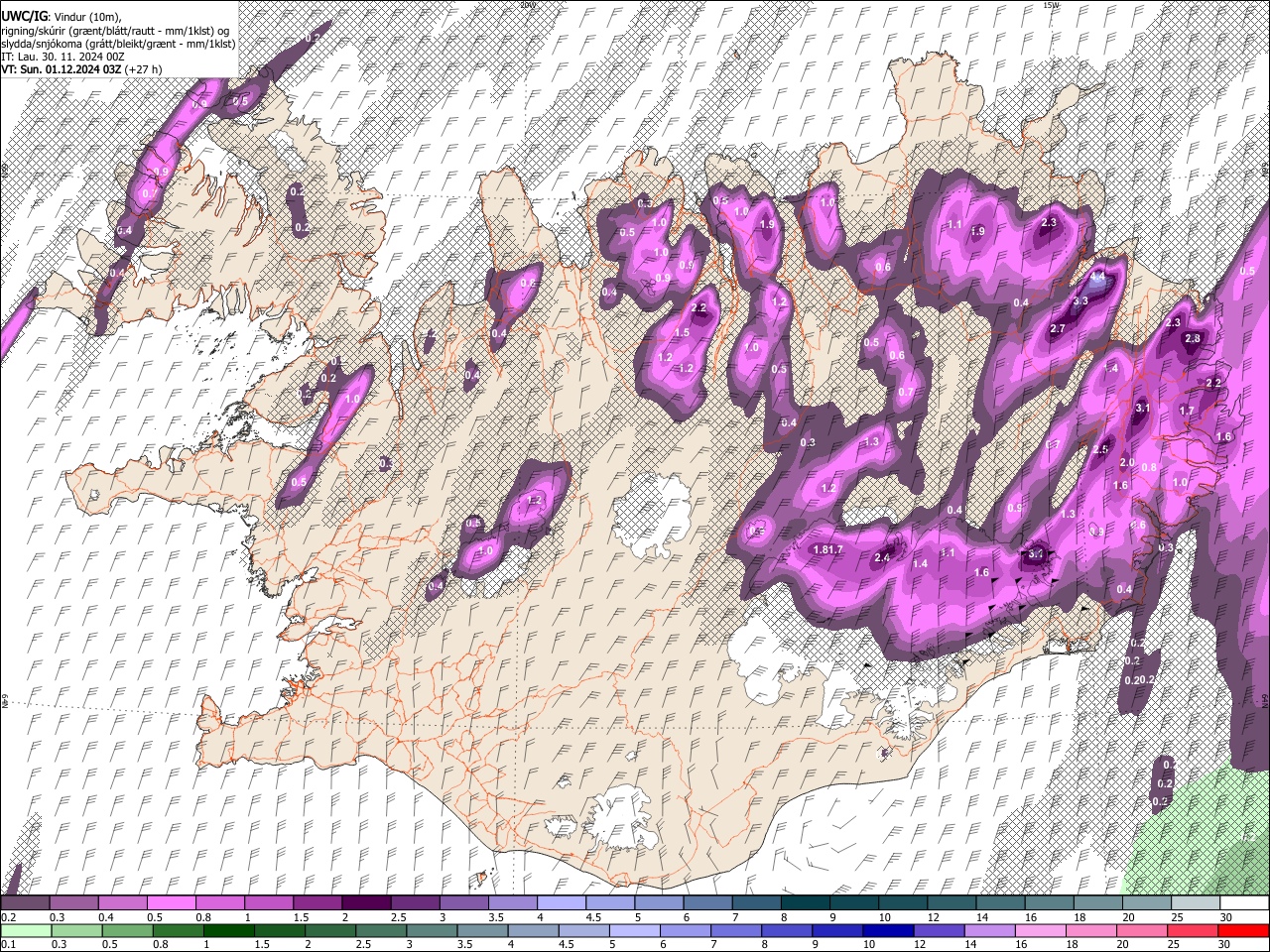Viewport: 1270px width, 952px height.
Task: Select the deep navy blue 10–12 legend swatch
Action: [x=888, y=930]
